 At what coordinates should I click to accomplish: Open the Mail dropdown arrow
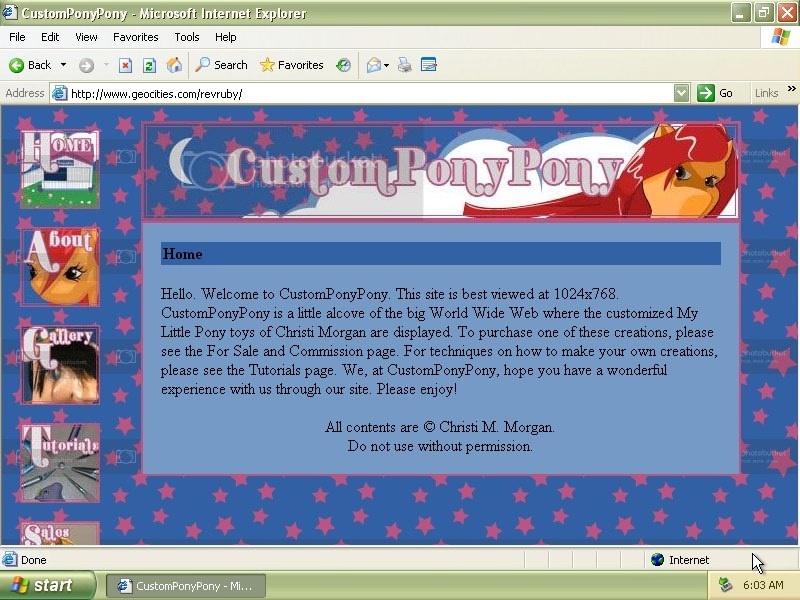tap(386, 65)
